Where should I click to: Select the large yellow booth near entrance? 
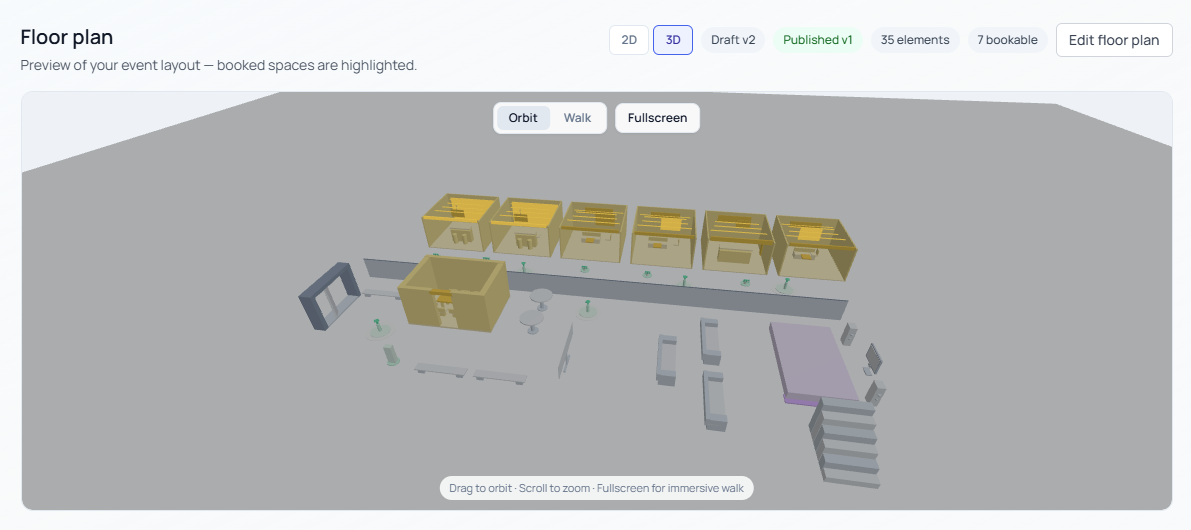[453, 292]
